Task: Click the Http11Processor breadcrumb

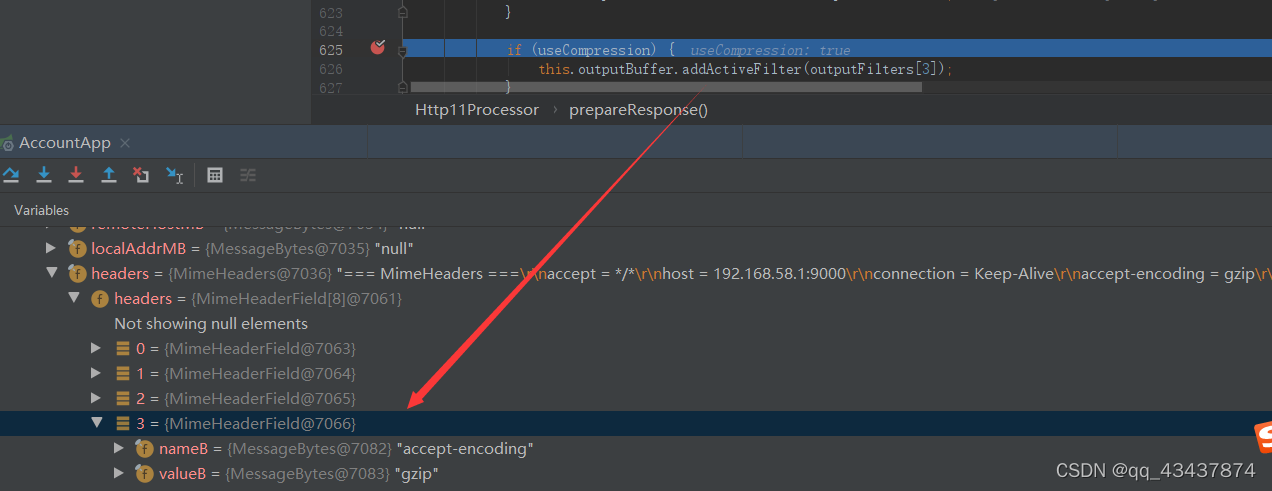Action: pyautogui.click(x=477, y=110)
